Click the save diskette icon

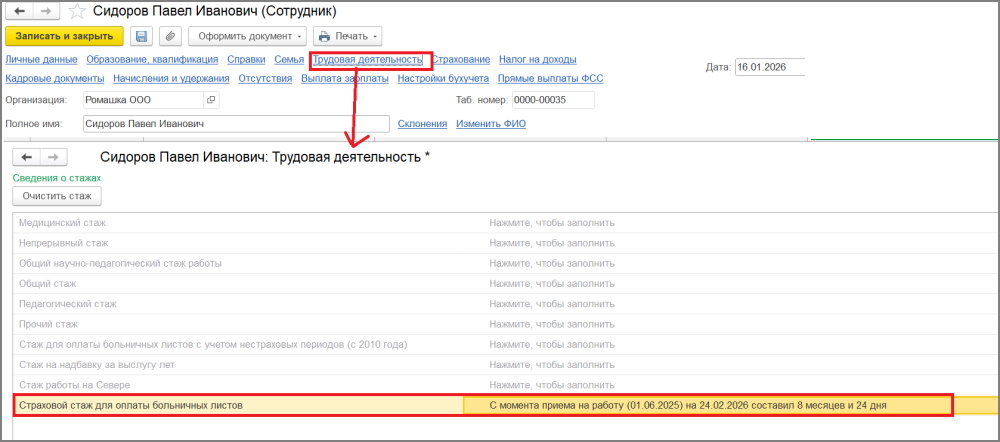141,37
